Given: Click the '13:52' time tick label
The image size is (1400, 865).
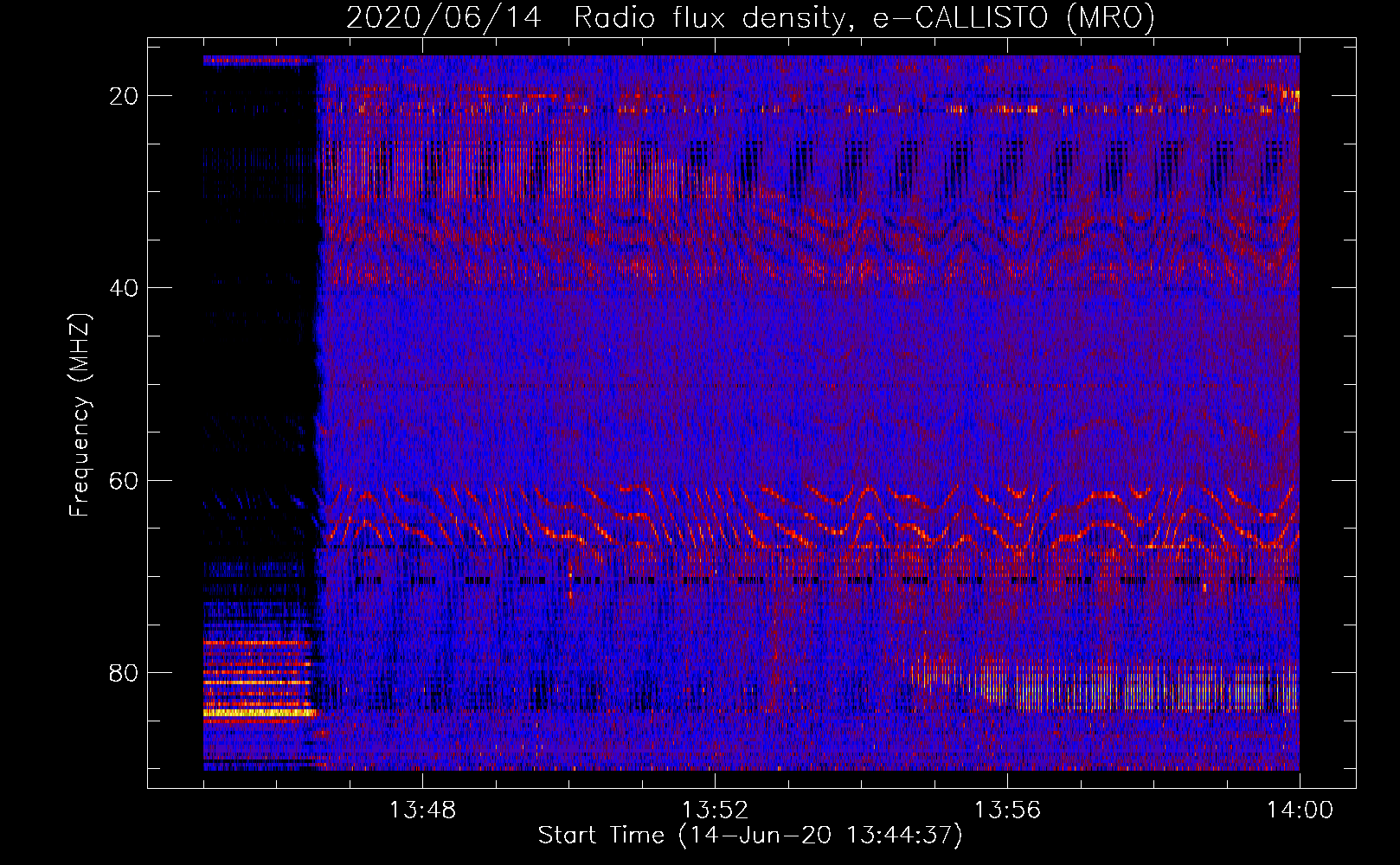Looking at the screenshot, I should 715,811.
